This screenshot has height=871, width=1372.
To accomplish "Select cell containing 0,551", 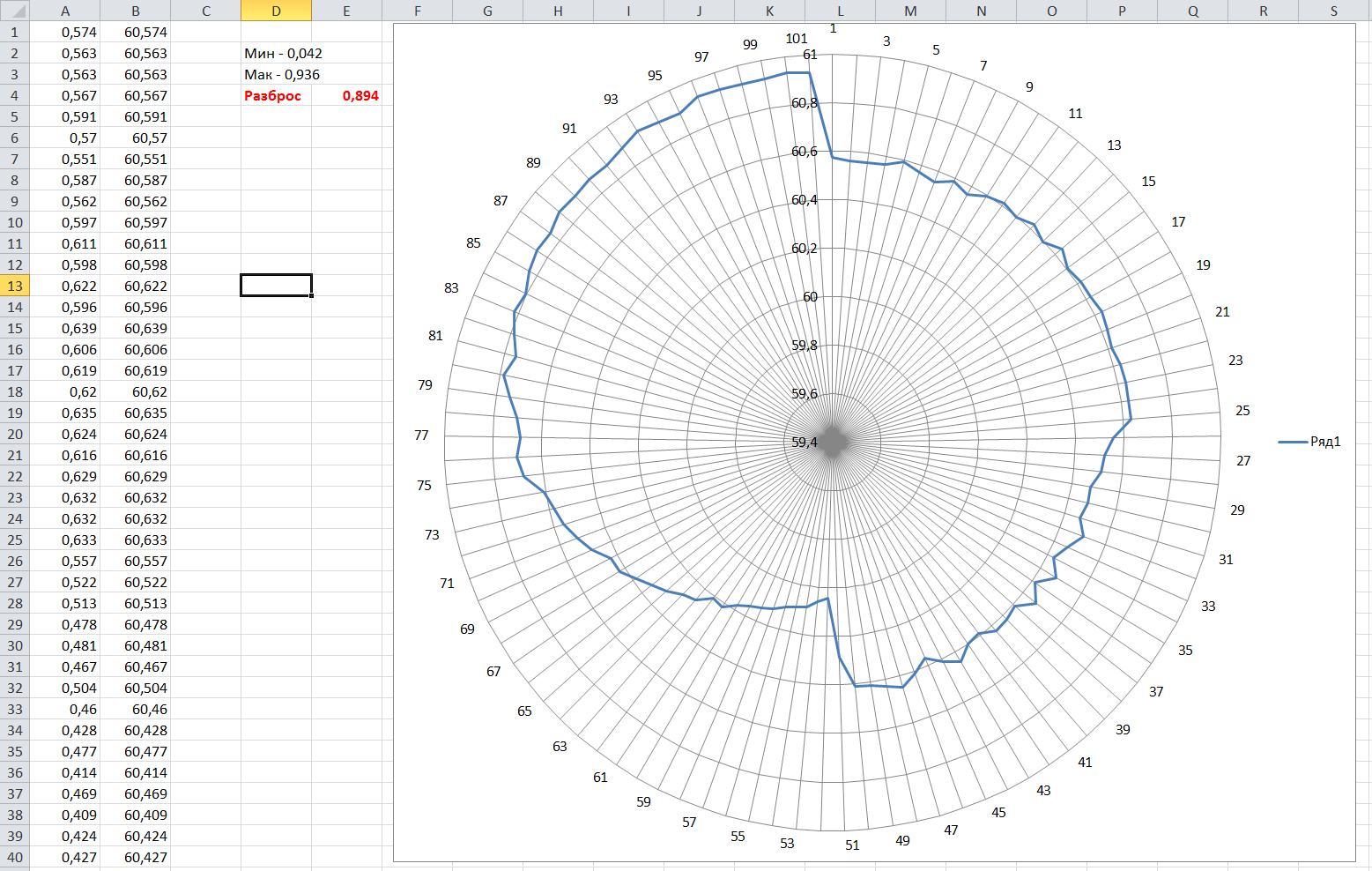I will [65, 159].
